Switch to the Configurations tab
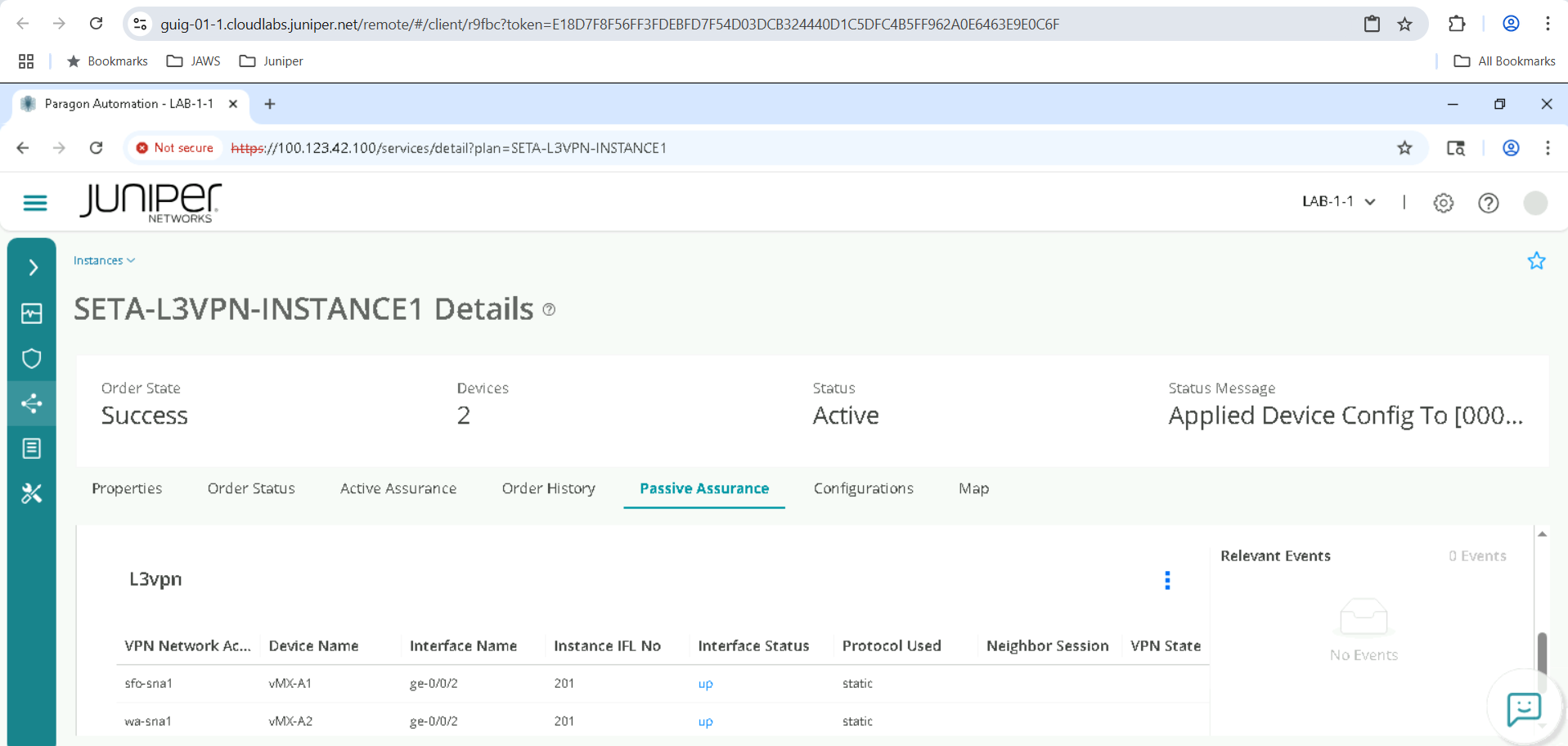 [x=863, y=488]
